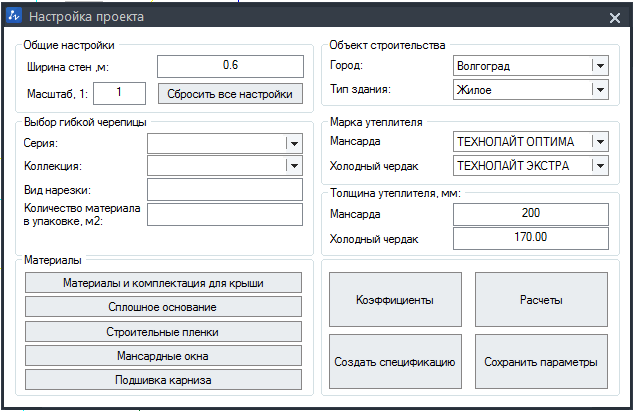This screenshot has height=411, width=639.
Task: Open the Мансарда insulation brand dropdown
Action: click(x=531, y=141)
